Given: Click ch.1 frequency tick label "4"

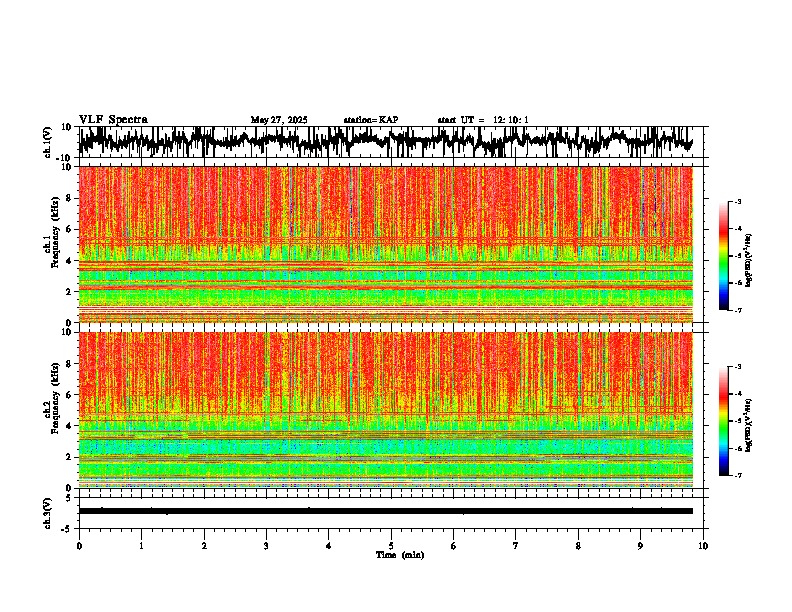Looking at the screenshot, I should [x=69, y=261].
